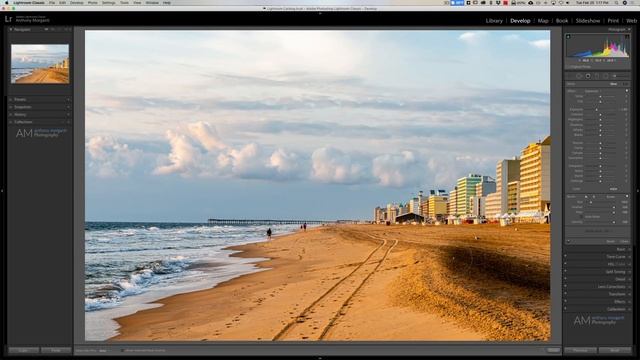Screen dimensions: 640x360
Task: Open the Photo menu in menu bar
Action: pyautogui.click(x=93, y=3)
